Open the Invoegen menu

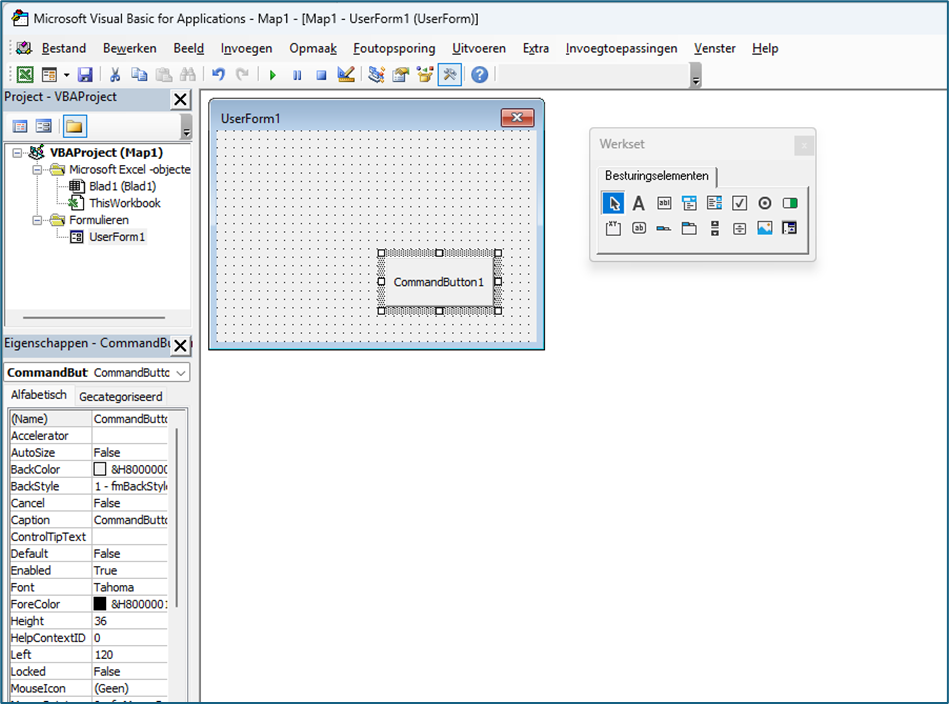(x=246, y=48)
